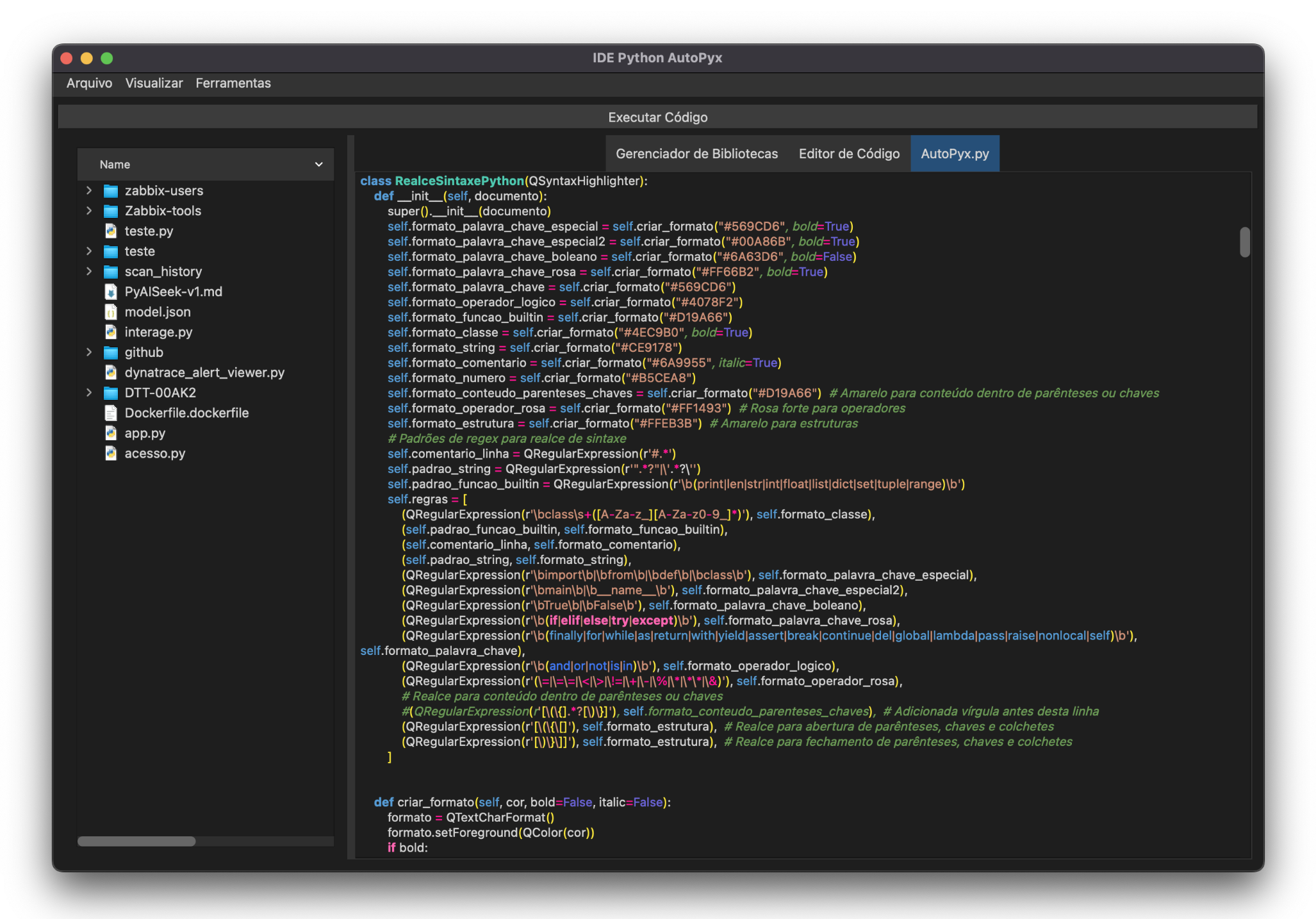Image resolution: width=1316 pixels, height=919 pixels.
Task: Expand the teste folder chevron
Action: tap(89, 251)
